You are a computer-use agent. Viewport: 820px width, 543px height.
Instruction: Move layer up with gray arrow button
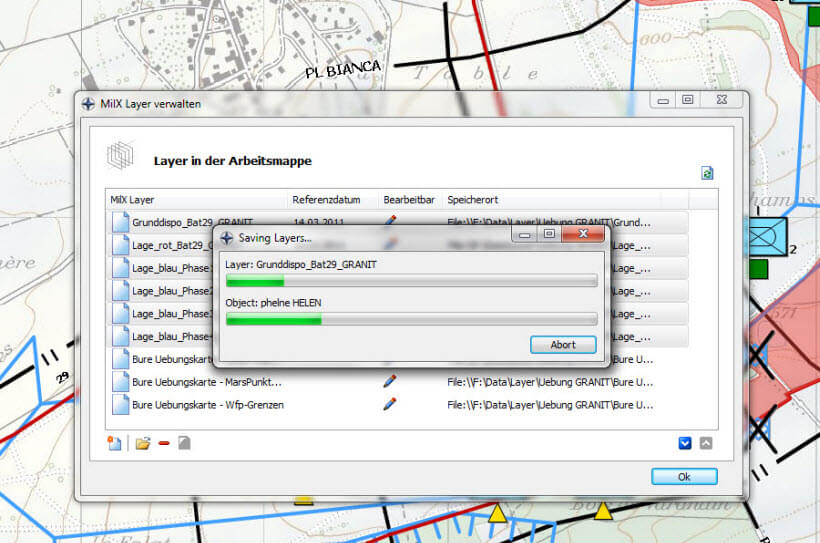706,444
